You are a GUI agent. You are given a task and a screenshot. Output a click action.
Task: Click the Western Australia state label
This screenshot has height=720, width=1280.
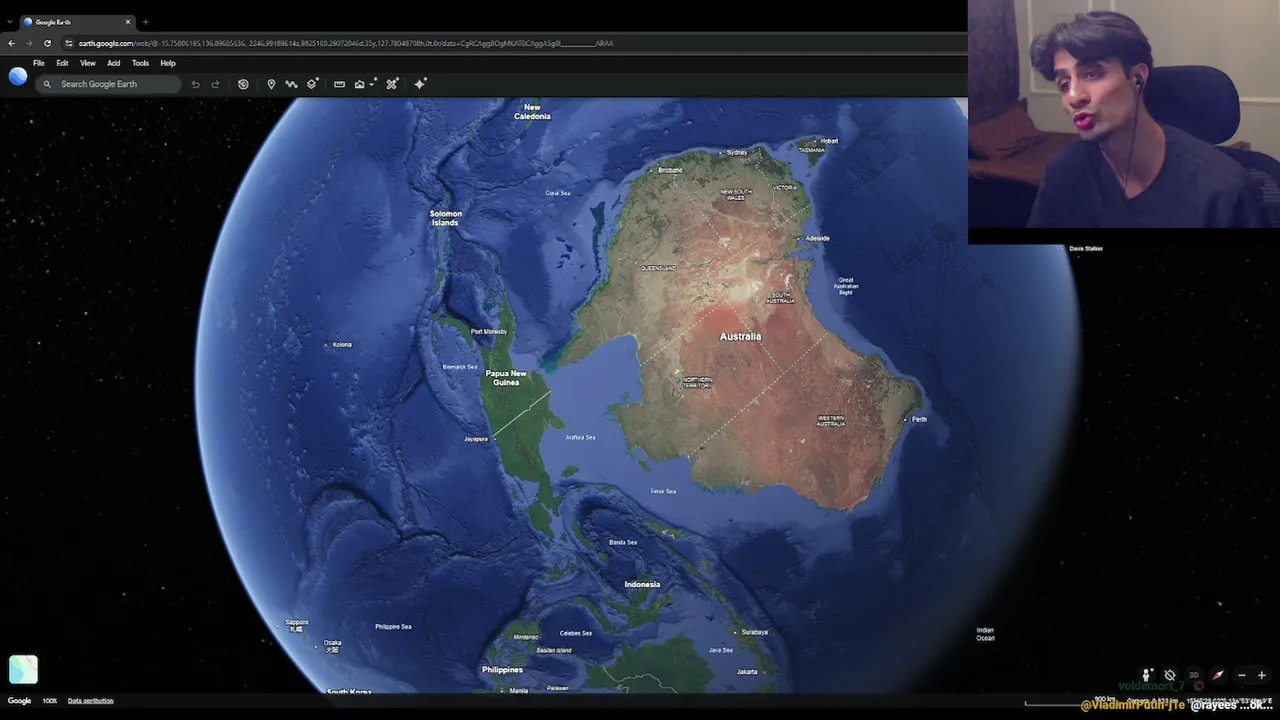coord(831,421)
